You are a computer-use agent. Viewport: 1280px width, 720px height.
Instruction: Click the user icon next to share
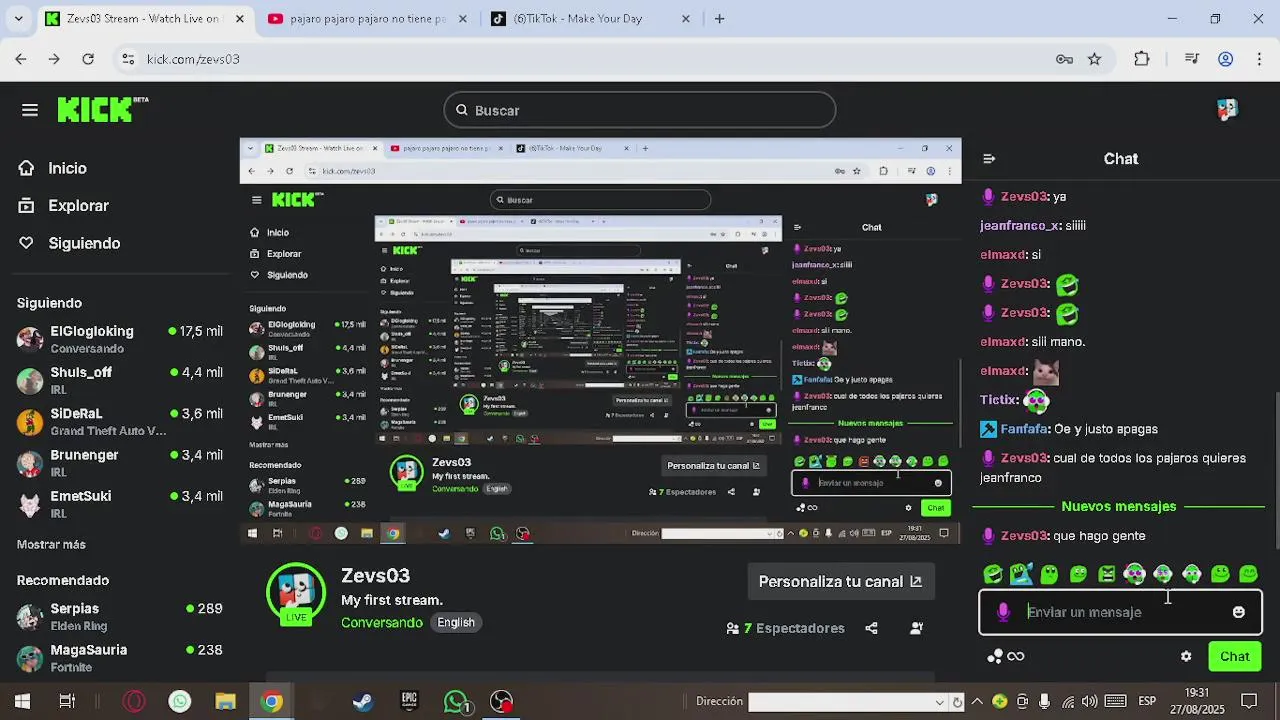pos(916,628)
